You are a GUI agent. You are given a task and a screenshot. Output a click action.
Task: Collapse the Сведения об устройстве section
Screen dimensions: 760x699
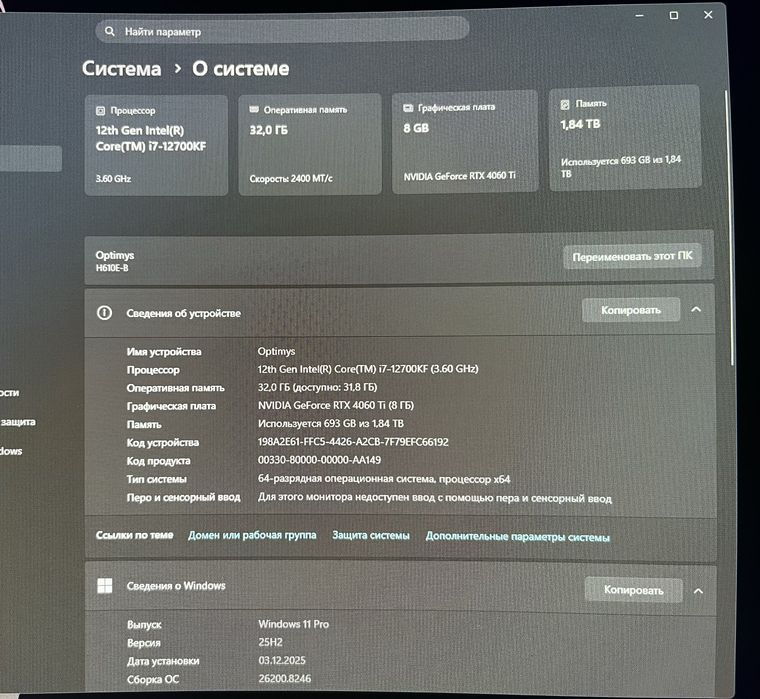click(696, 309)
